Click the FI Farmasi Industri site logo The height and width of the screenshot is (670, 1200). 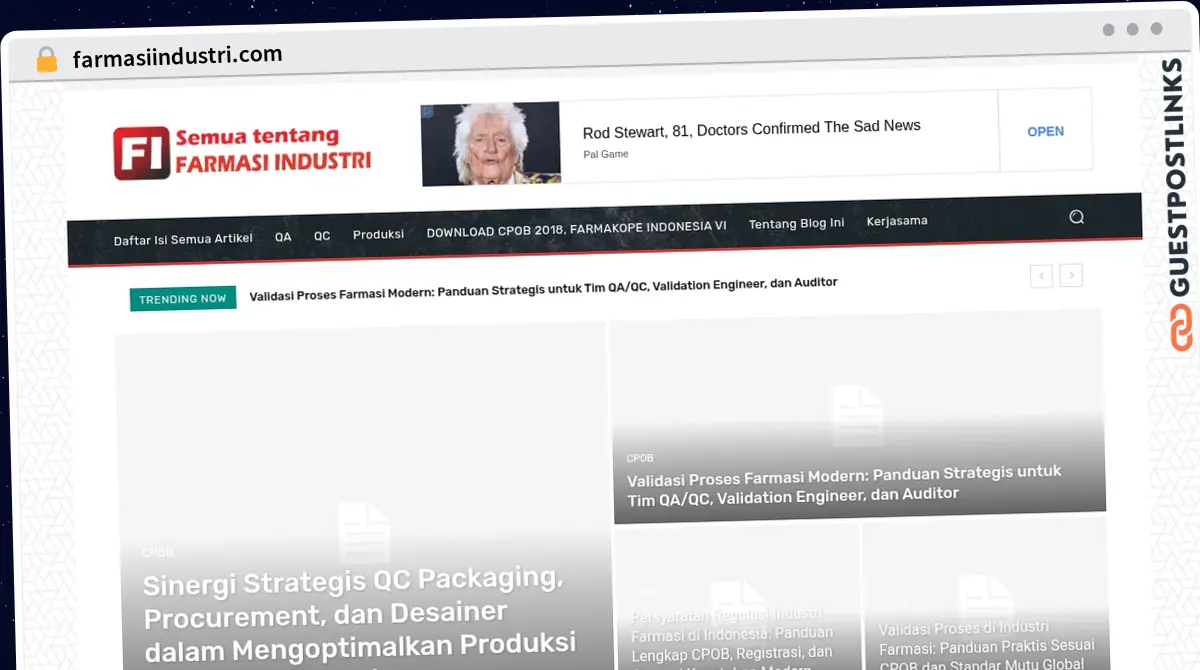[x=242, y=152]
